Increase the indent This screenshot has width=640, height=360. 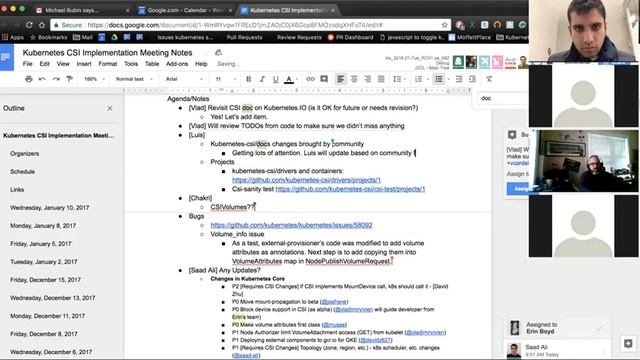(472, 79)
